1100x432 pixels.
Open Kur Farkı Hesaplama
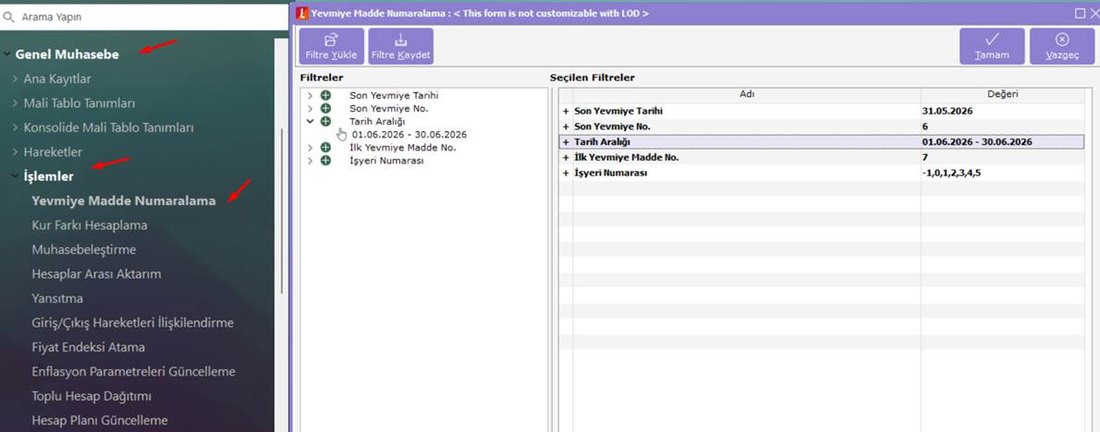tap(89, 225)
